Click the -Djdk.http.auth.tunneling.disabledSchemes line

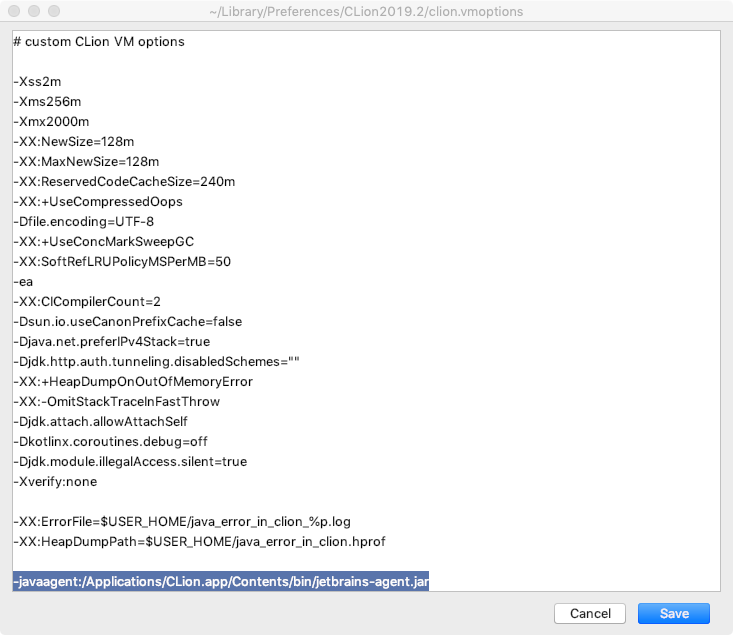coord(157,361)
